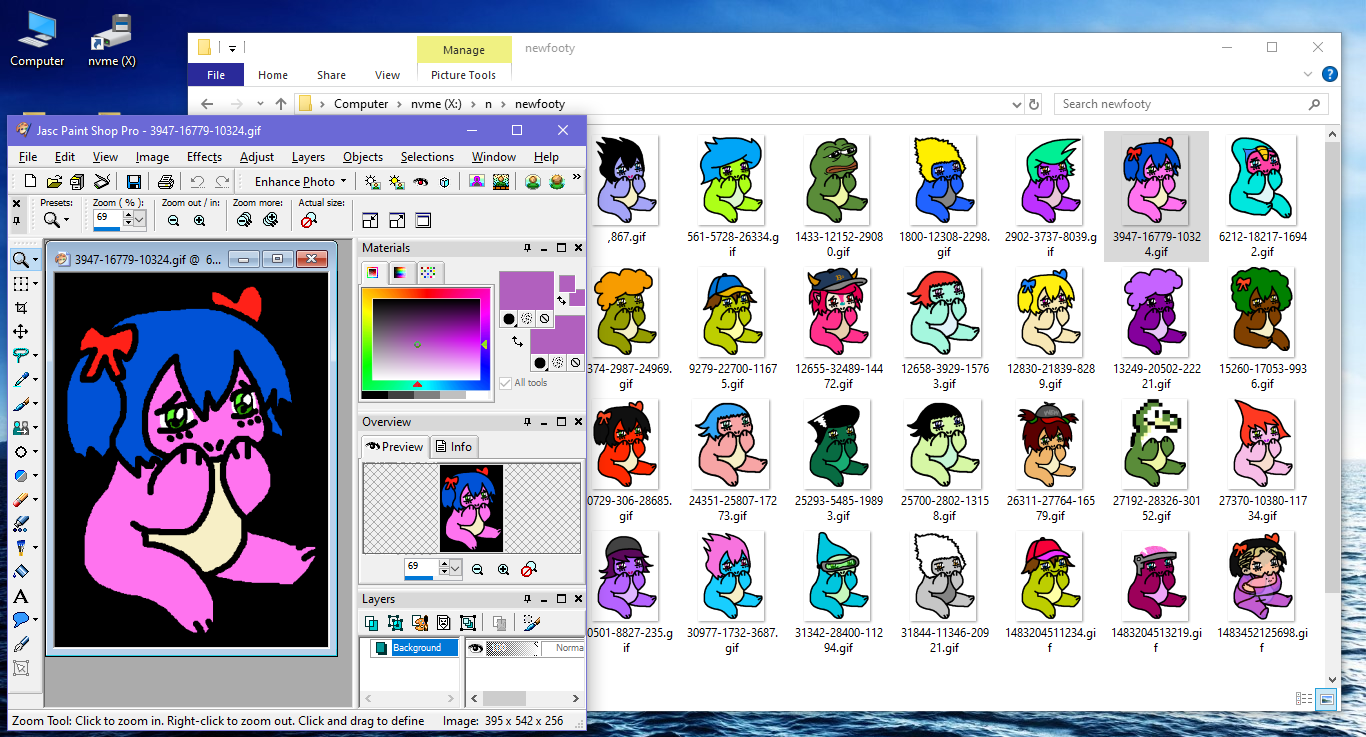Click the Save icon in toolbar
Image resolution: width=1366 pixels, height=737 pixels.
point(133,181)
